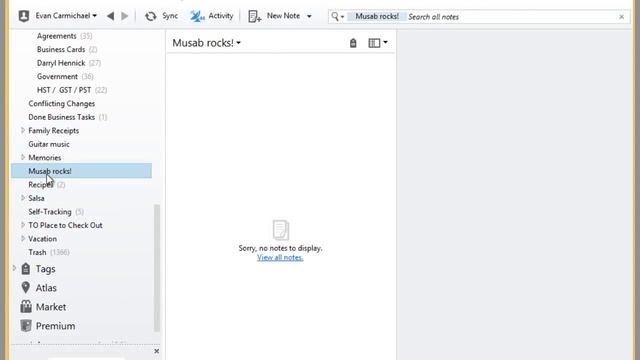Go back with the left arrow
Image resolution: width=640 pixels, height=360 pixels.
click(x=110, y=16)
